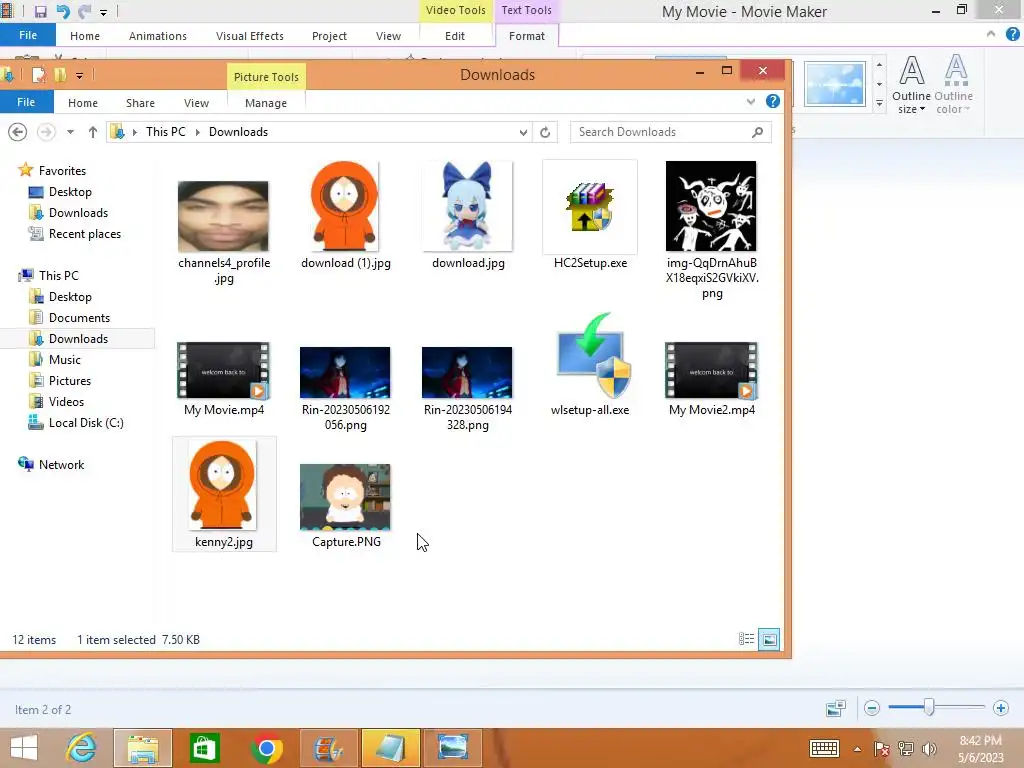
Task: Refresh the Downloads folder
Action: [545, 132]
